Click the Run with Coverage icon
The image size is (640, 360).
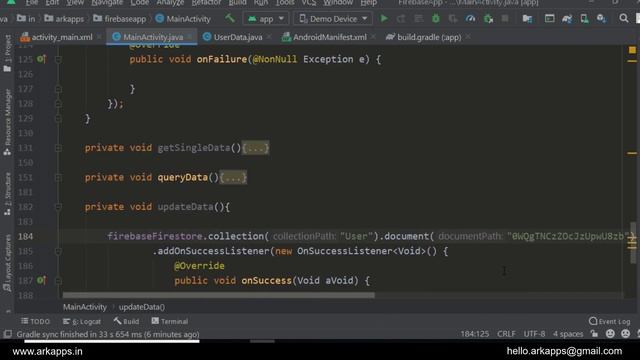pos(453,18)
